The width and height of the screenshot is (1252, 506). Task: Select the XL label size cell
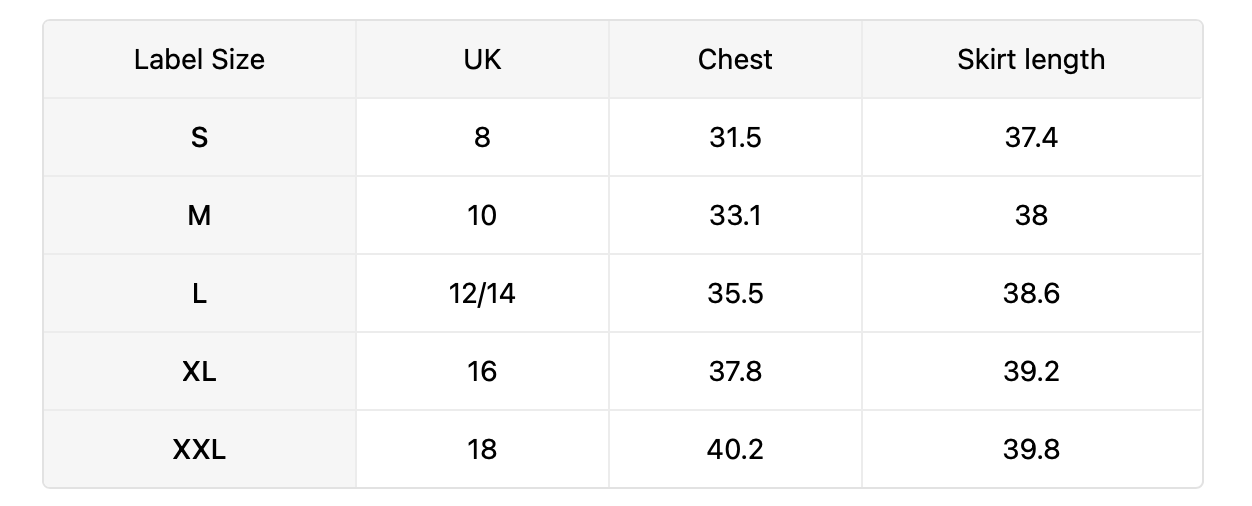pos(199,371)
